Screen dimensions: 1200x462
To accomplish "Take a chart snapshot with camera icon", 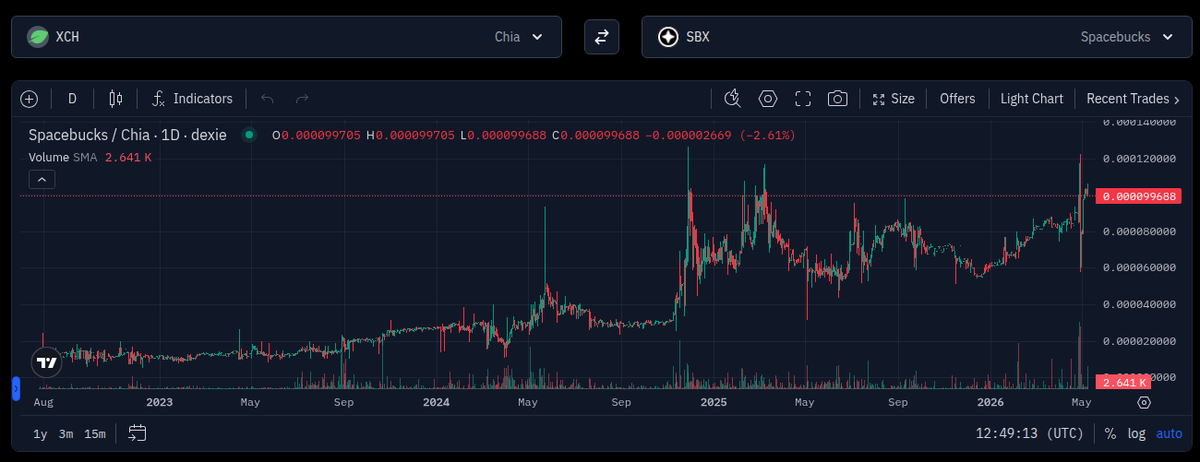I will [838, 98].
